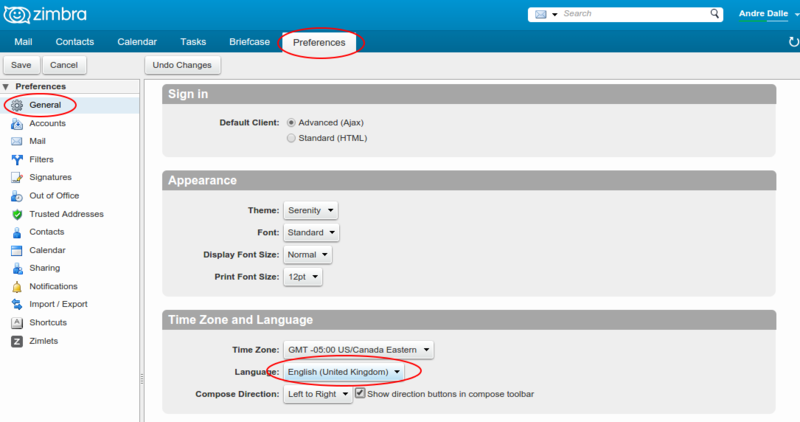
Task: Select the Preferences tab
Action: (x=319, y=42)
